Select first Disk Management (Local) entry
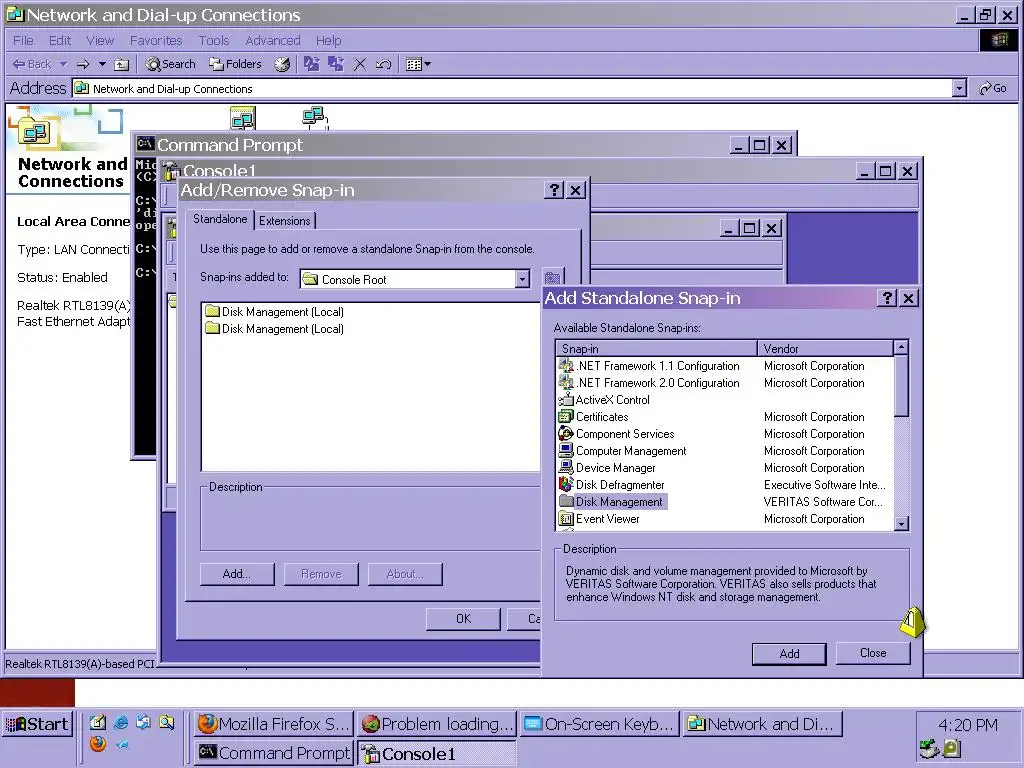 pyautogui.click(x=275, y=312)
